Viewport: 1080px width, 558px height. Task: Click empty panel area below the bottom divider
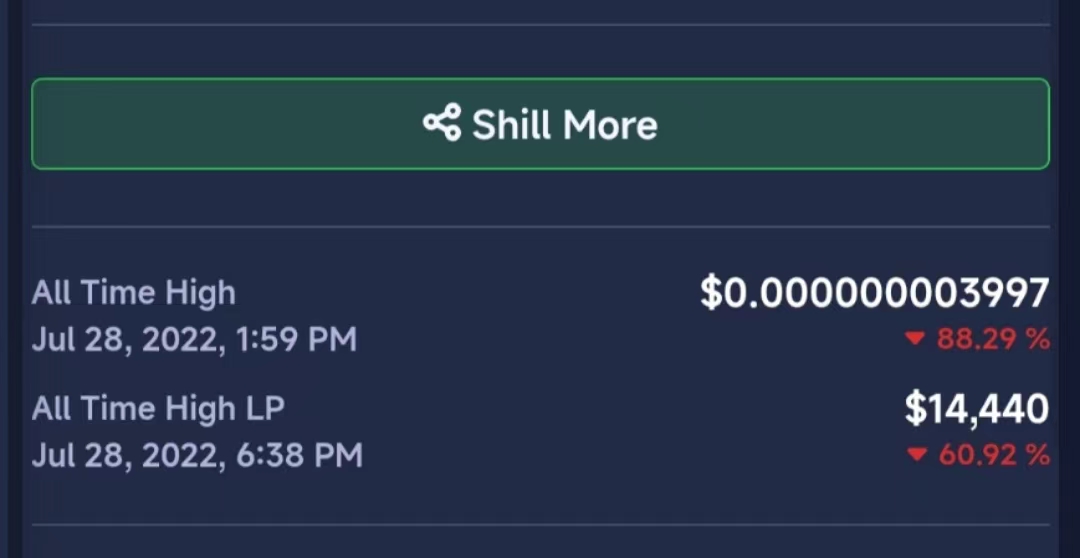tap(540, 543)
